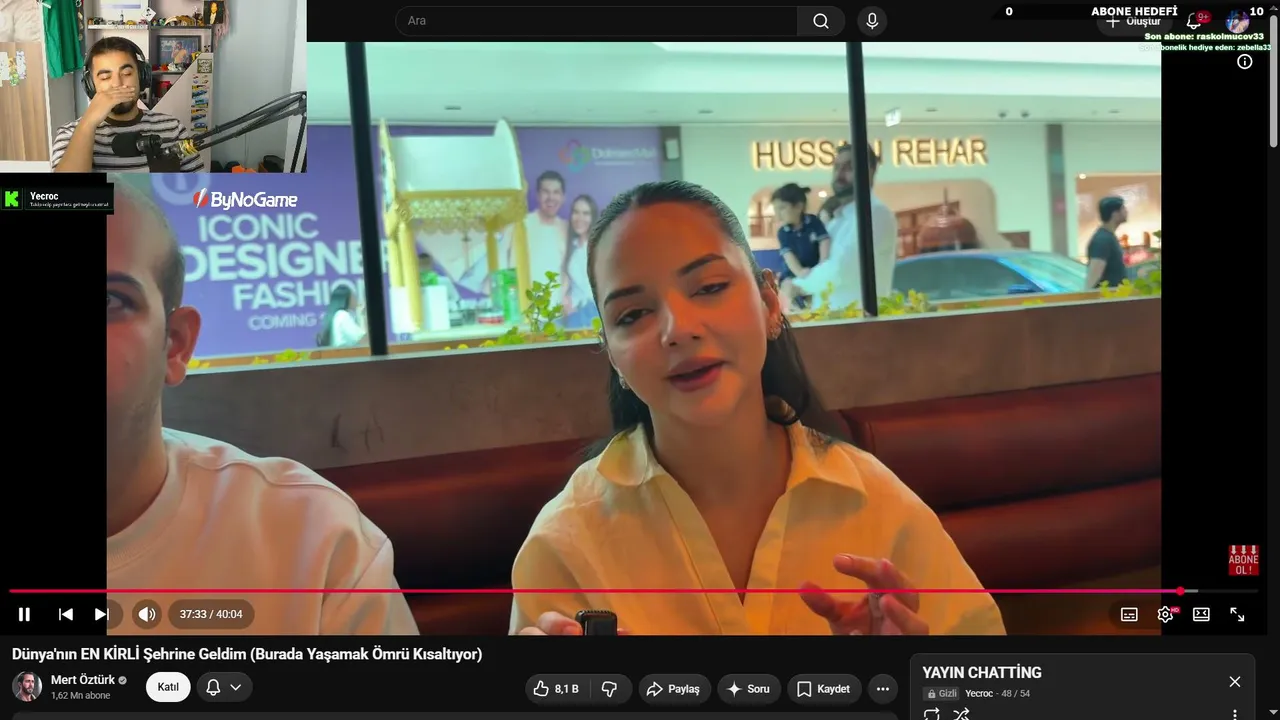The width and height of the screenshot is (1280, 720).
Task: Click the 37:33 / 40:04 time display
Action: coord(211,614)
